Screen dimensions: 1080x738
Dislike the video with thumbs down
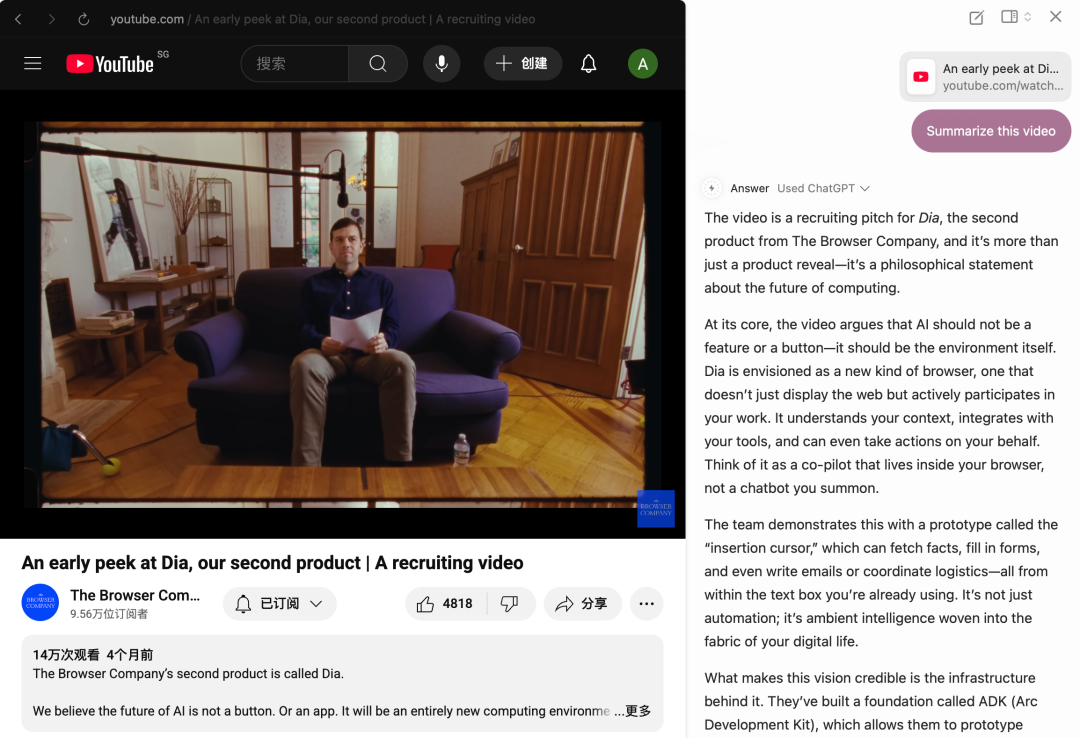pyautogui.click(x=510, y=604)
